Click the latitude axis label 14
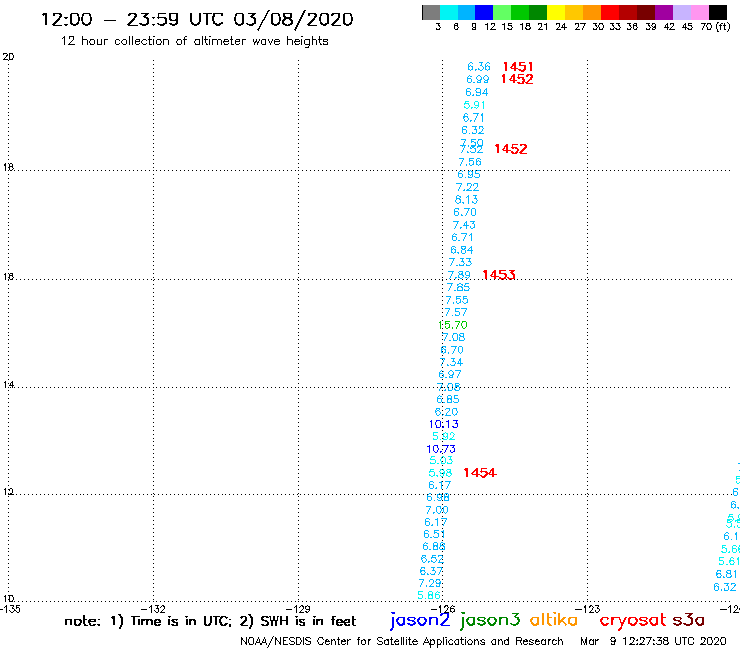740x650 pixels. pyautogui.click(x=8, y=385)
